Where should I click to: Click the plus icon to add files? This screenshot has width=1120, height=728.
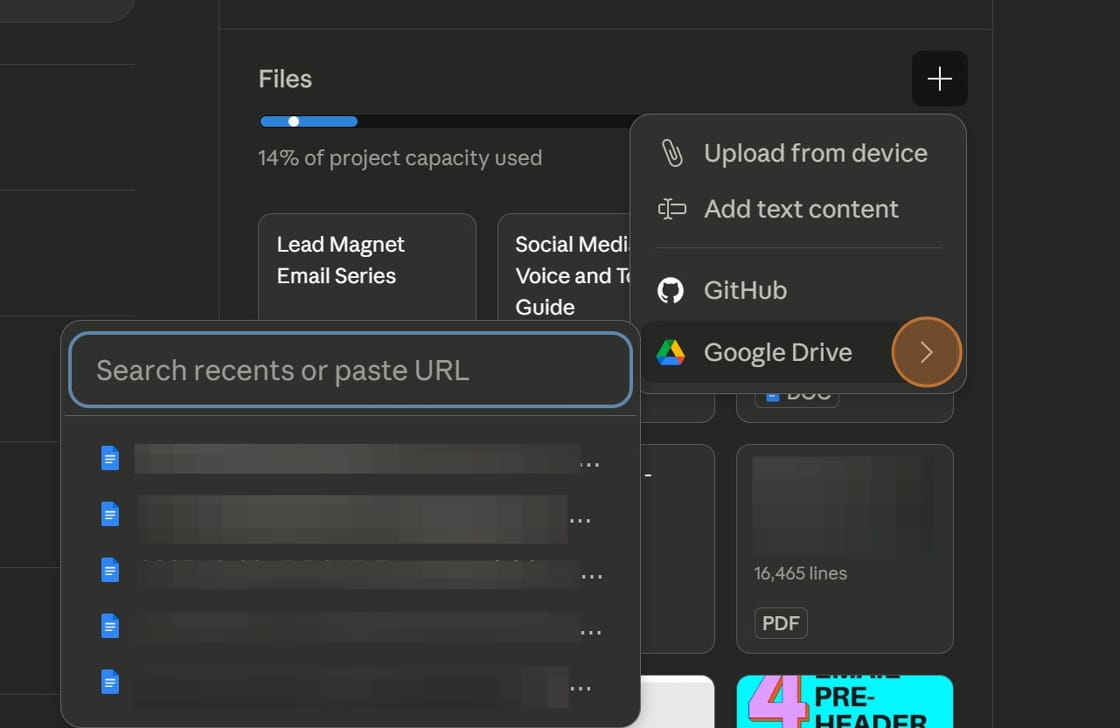[939, 78]
